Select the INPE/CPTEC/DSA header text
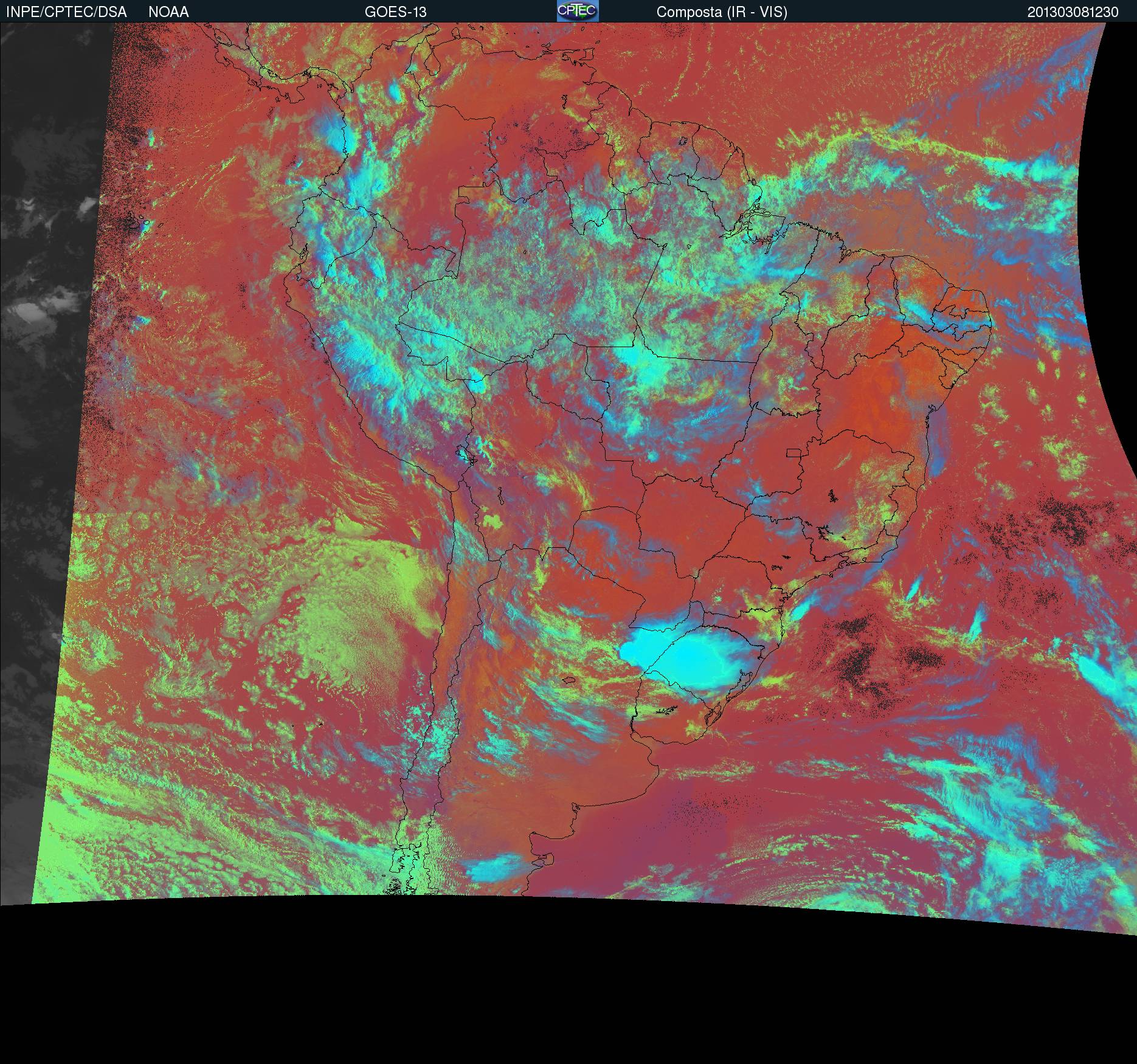This screenshot has height=1064, width=1137. (66, 12)
